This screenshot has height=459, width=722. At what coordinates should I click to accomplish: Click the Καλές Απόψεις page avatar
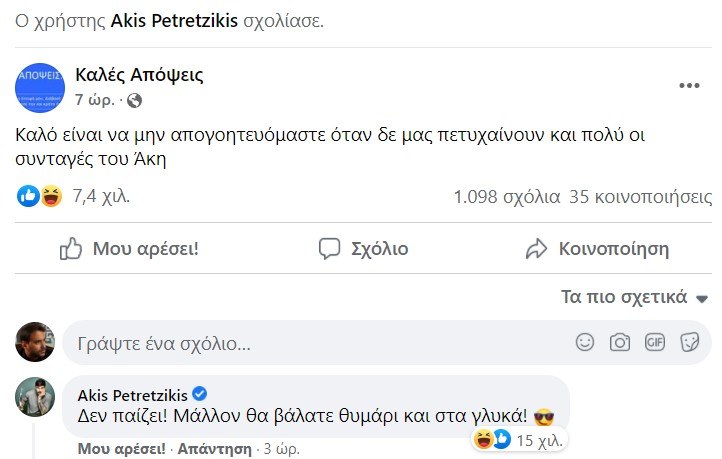tap(41, 87)
